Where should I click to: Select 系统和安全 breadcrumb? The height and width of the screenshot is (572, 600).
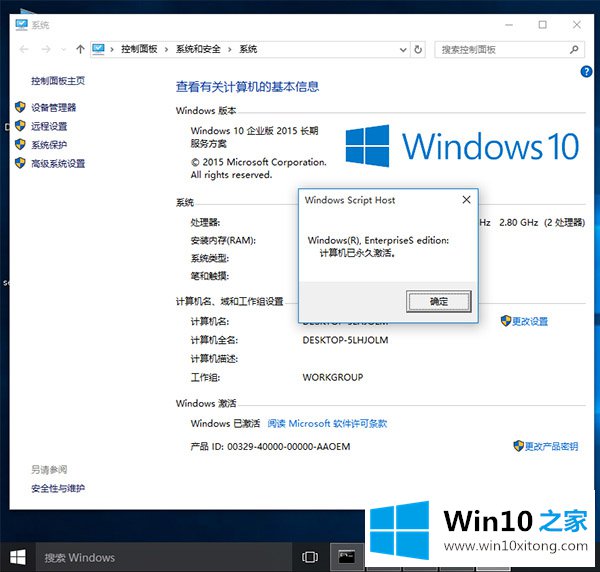pyautogui.click(x=198, y=49)
